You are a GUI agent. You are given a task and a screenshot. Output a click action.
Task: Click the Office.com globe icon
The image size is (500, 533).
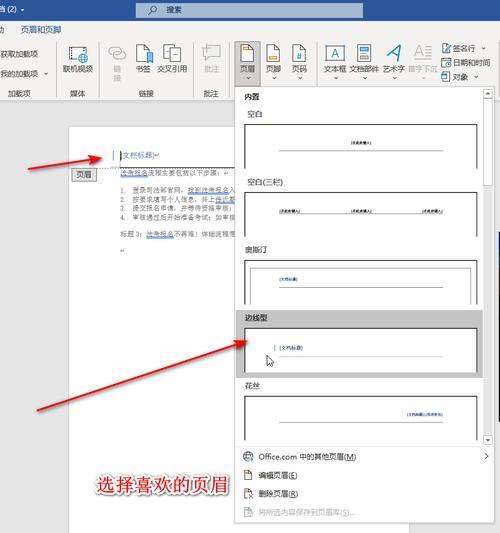[248, 456]
